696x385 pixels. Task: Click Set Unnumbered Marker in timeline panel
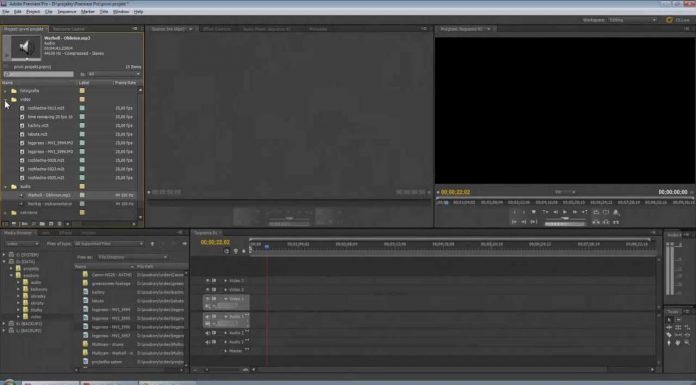[x=244, y=251]
